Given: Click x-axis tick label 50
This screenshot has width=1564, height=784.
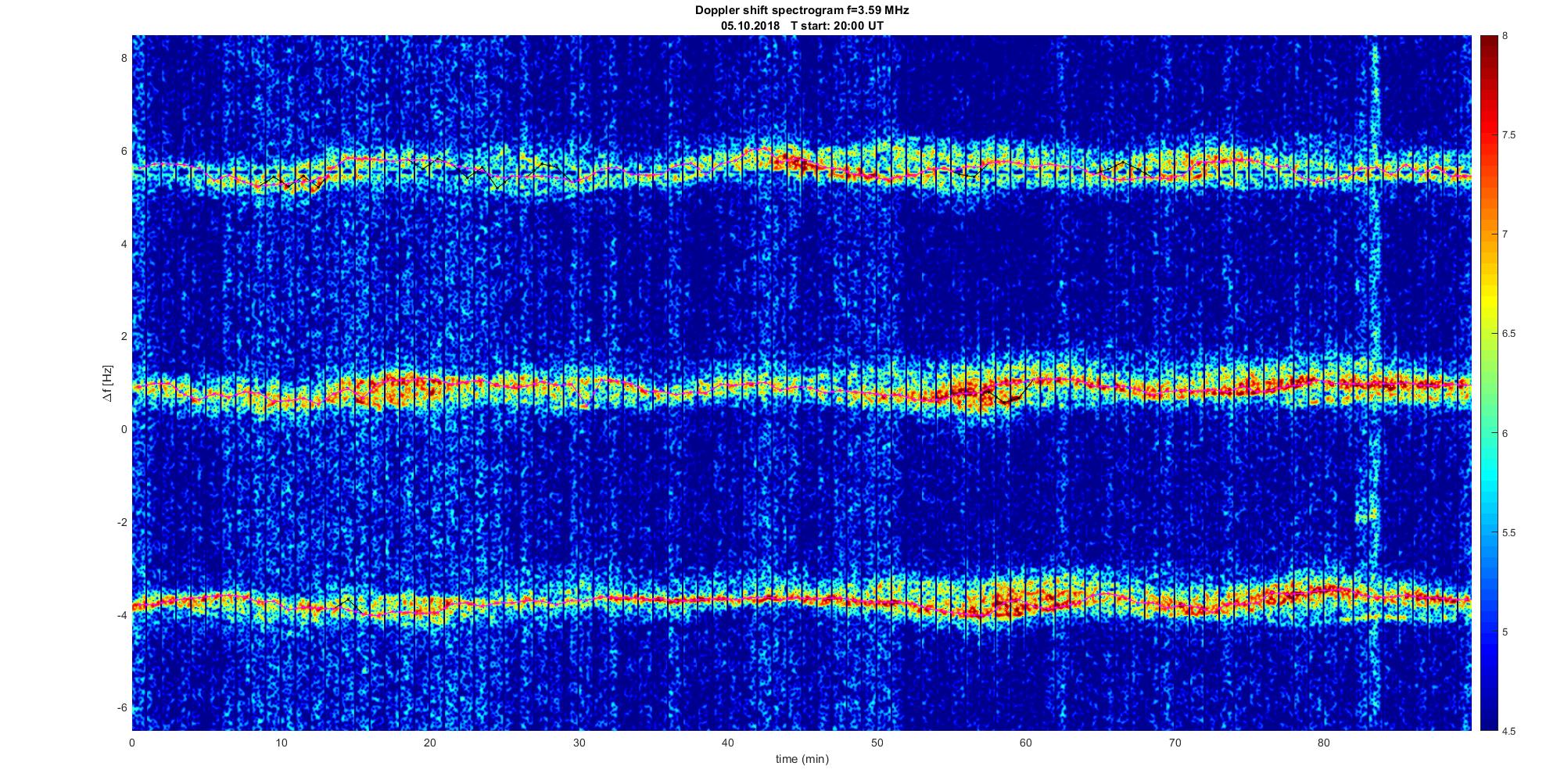Looking at the screenshot, I should pyautogui.click(x=877, y=743).
